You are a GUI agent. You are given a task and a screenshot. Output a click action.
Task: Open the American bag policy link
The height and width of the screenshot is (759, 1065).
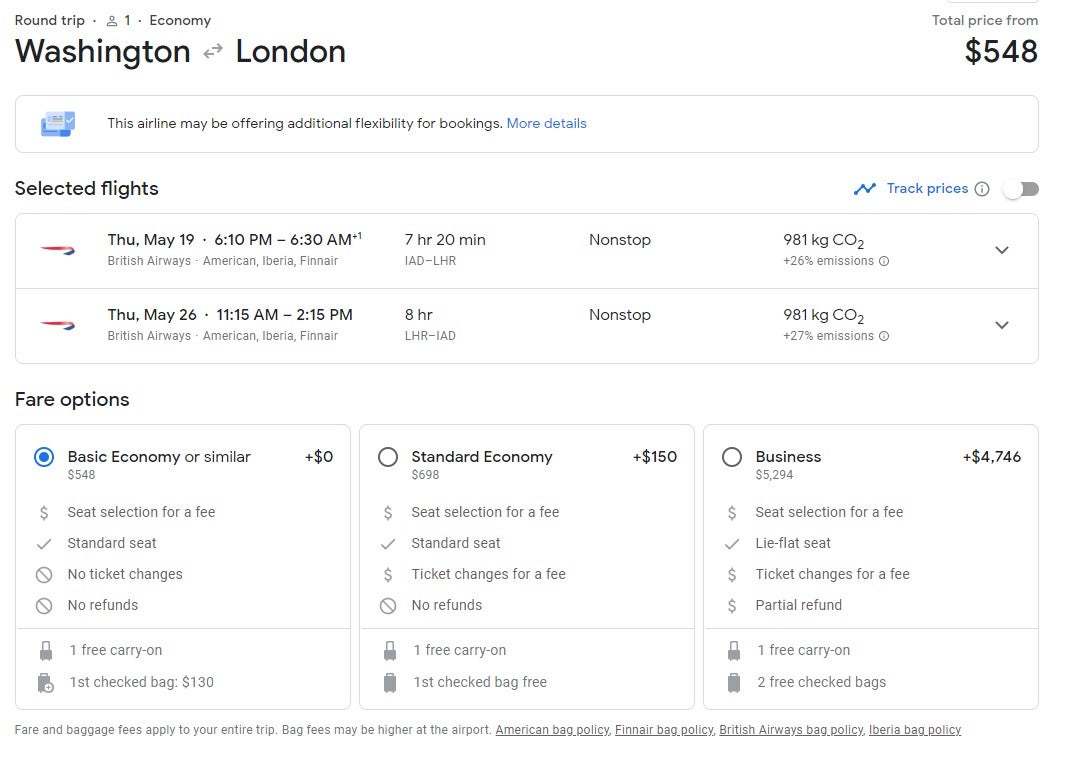(x=552, y=730)
